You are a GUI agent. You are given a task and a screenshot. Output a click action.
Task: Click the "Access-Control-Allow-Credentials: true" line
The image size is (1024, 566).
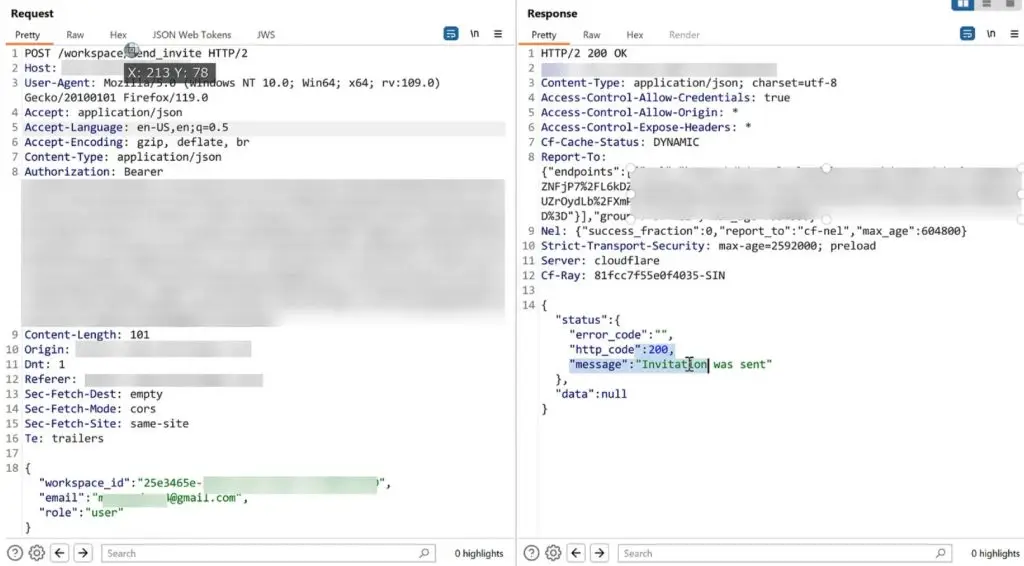665,97
